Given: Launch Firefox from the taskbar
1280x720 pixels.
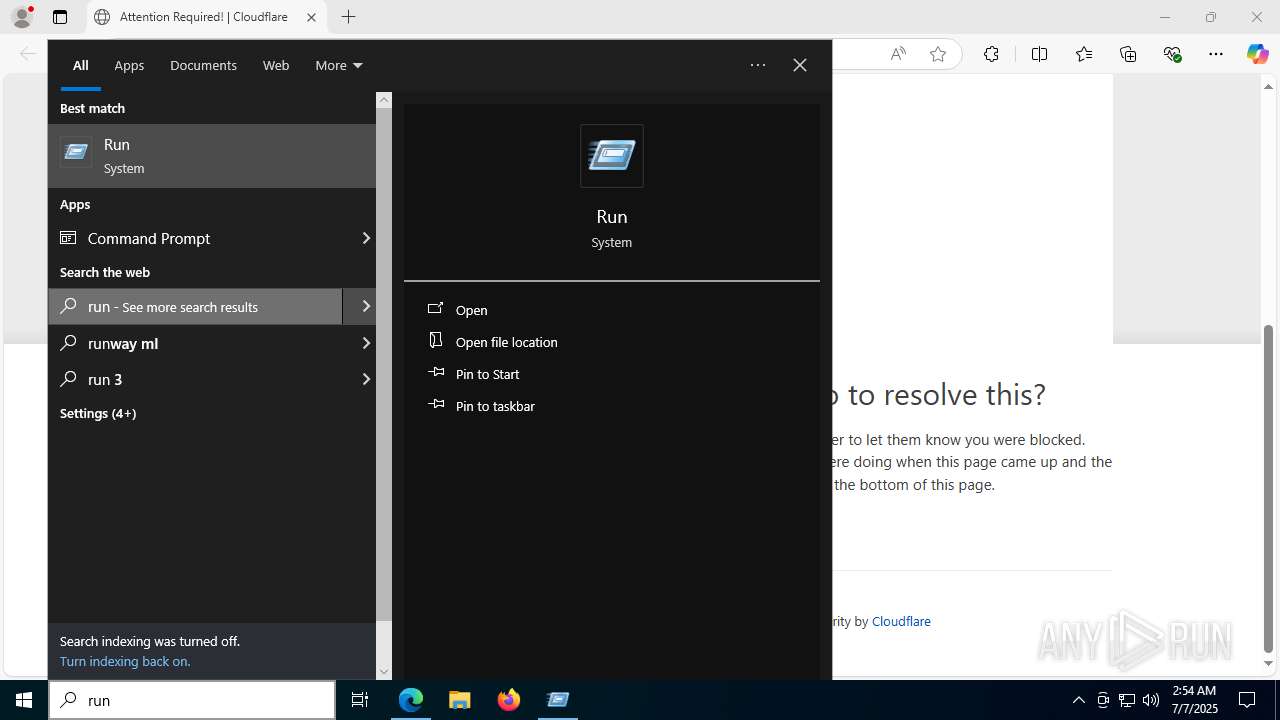Looking at the screenshot, I should 509,700.
